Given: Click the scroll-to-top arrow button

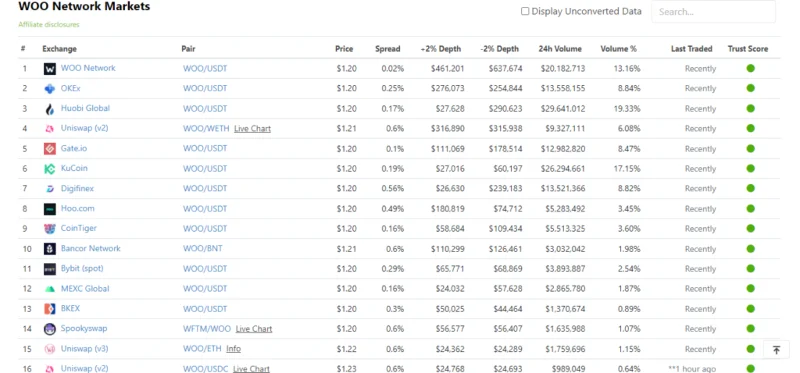Looking at the screenshot, I should click(x=776, y=350).
